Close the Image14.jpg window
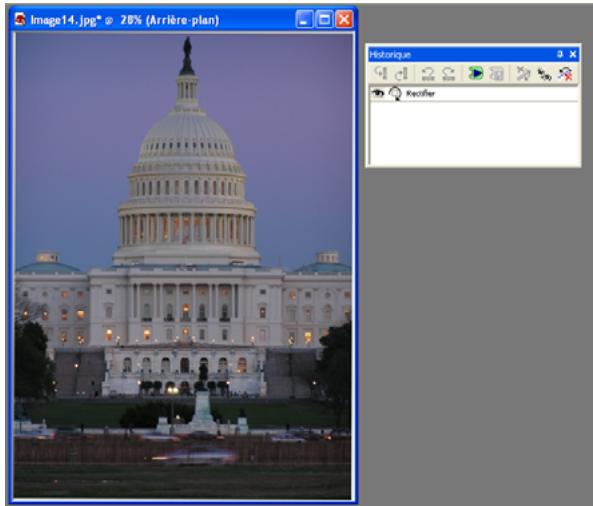This screenshot has width=593, height=506. click(x=344, y=19)
